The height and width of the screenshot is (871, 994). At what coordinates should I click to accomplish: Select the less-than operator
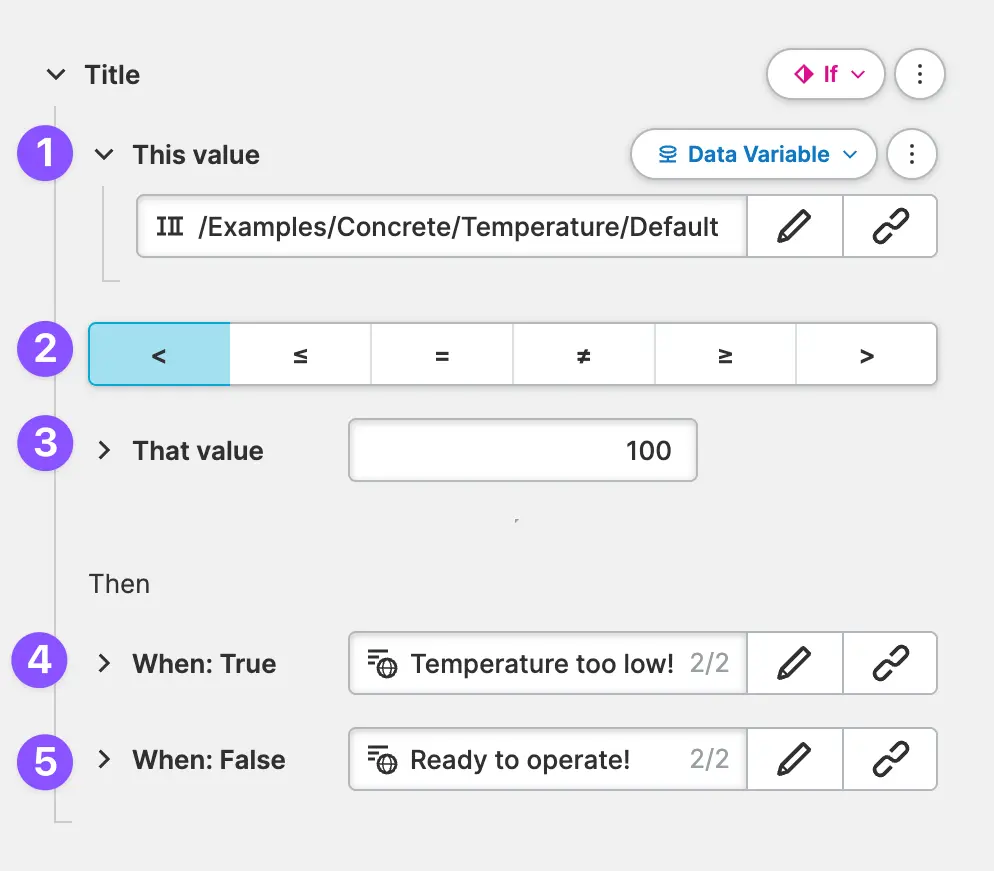[159, 355]
